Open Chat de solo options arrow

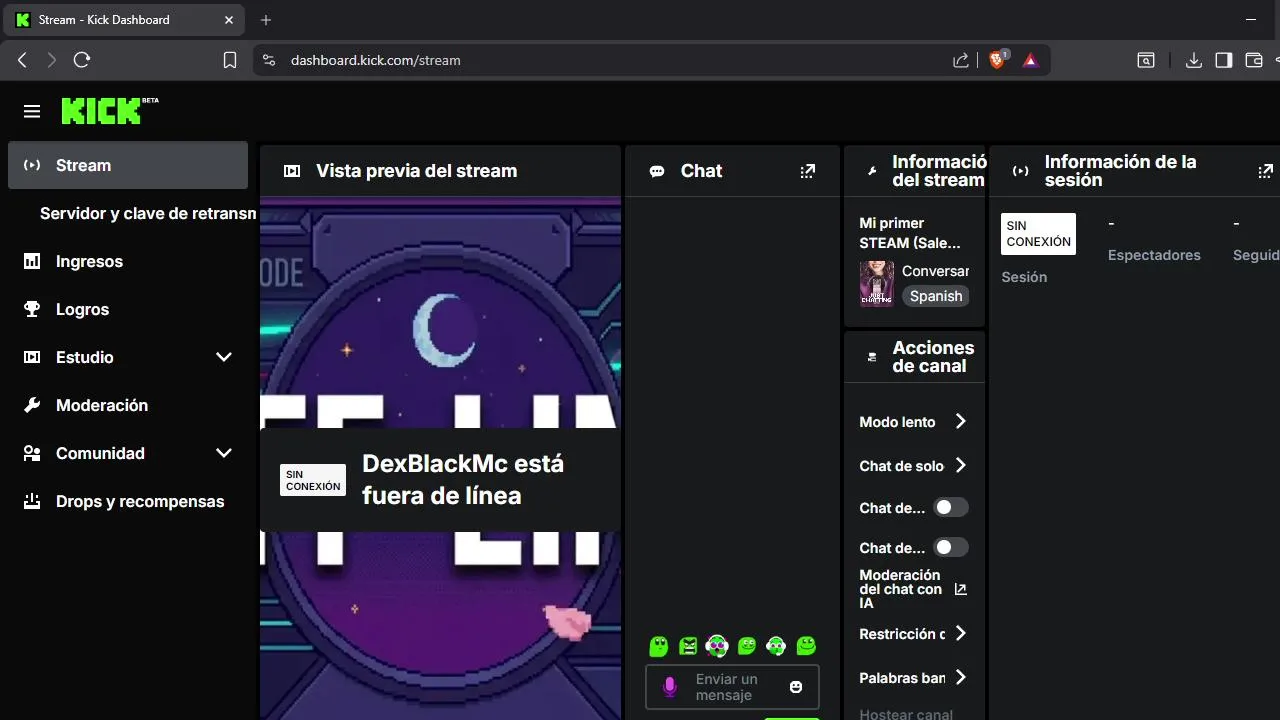click(960, 465)
